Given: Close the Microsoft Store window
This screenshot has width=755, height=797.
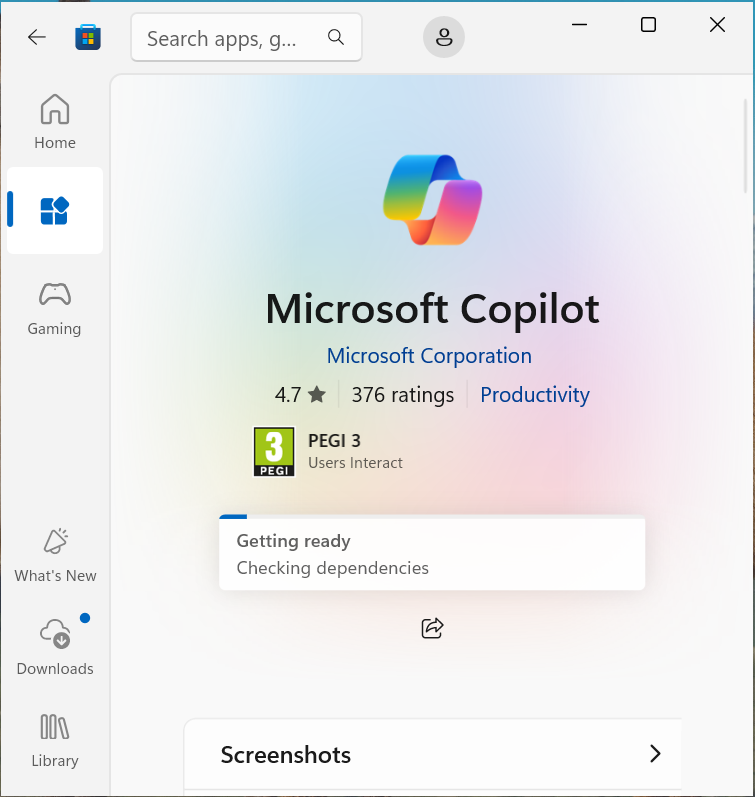Looking at the screenshot, I should tap(717, 24).
